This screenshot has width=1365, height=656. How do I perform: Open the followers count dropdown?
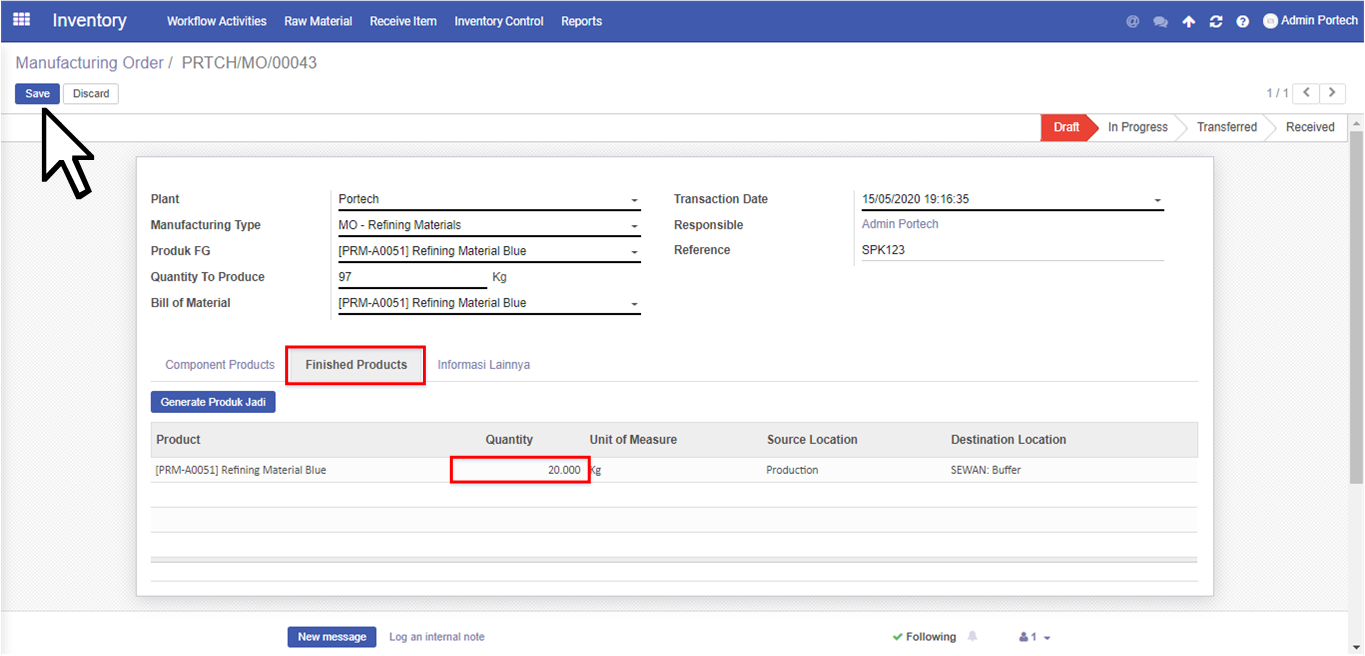pos(1034,637)
